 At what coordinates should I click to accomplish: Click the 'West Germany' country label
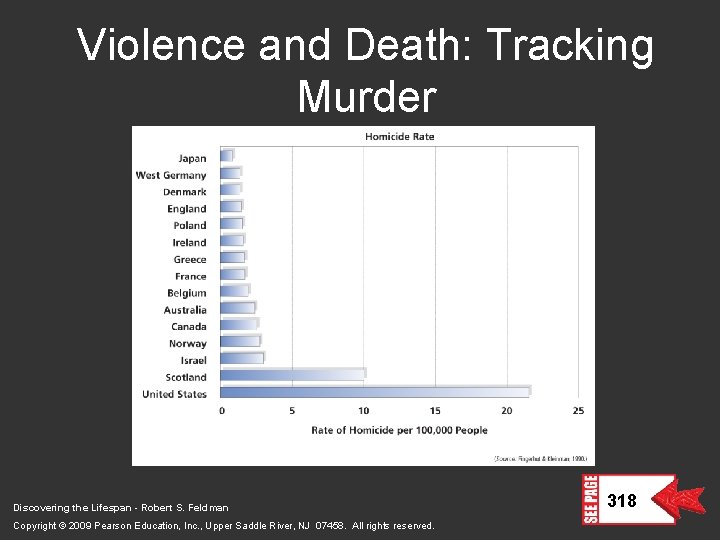[x=171, y=175]
